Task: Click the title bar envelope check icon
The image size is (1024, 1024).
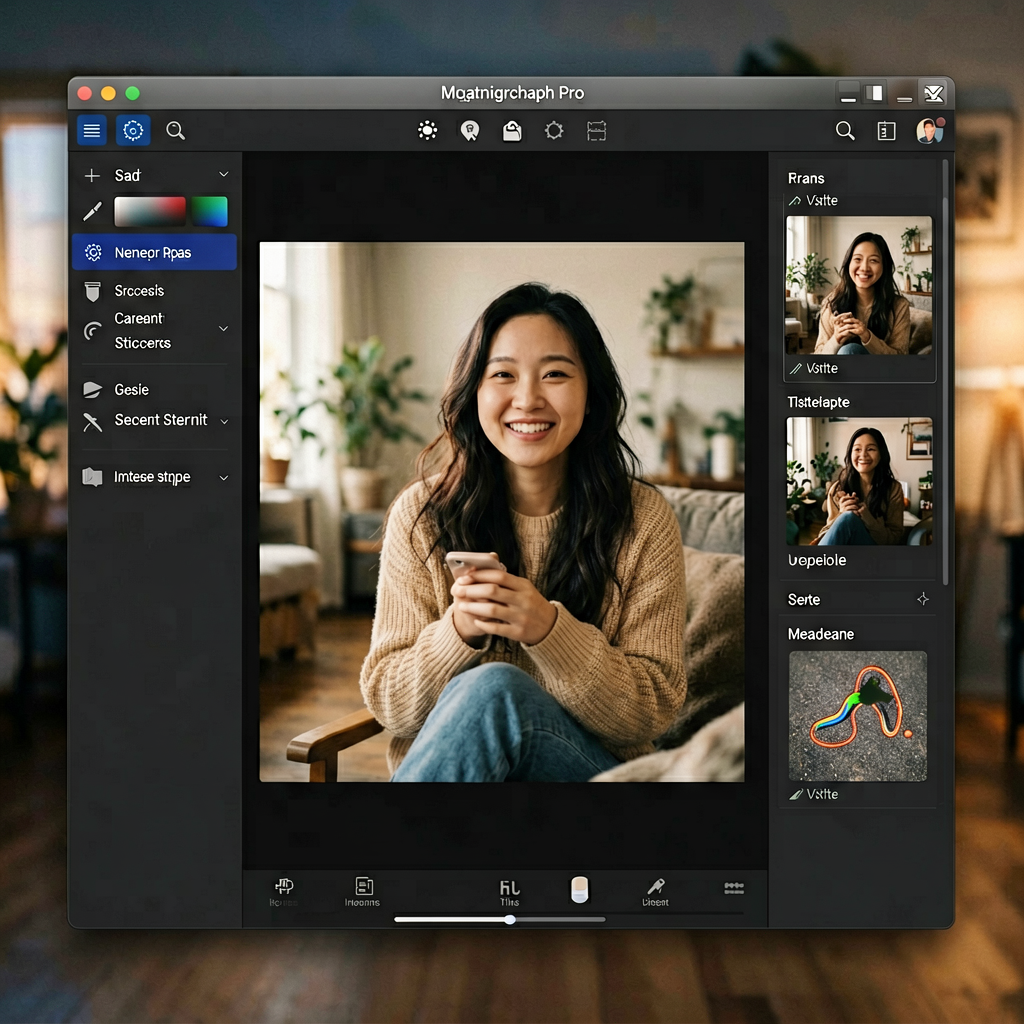Action: (x=934, y=93)
